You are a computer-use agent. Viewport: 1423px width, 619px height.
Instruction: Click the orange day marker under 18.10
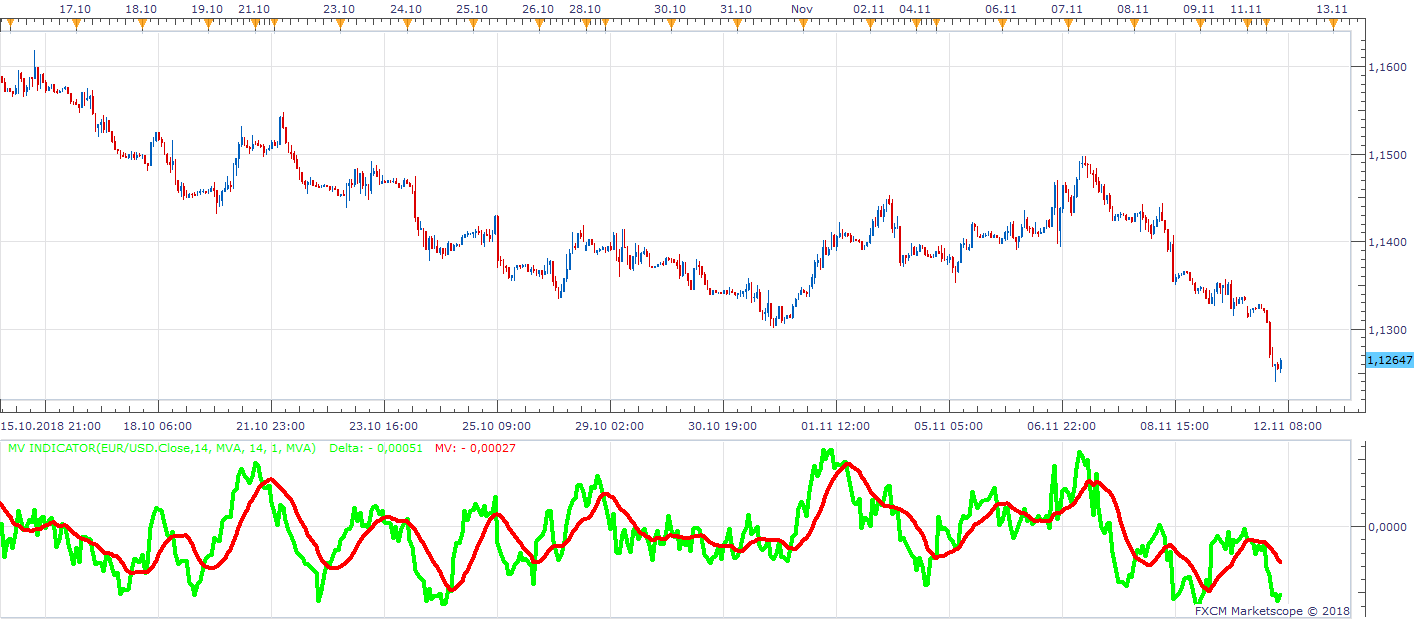pyautogui.click(x=143, y=24)
